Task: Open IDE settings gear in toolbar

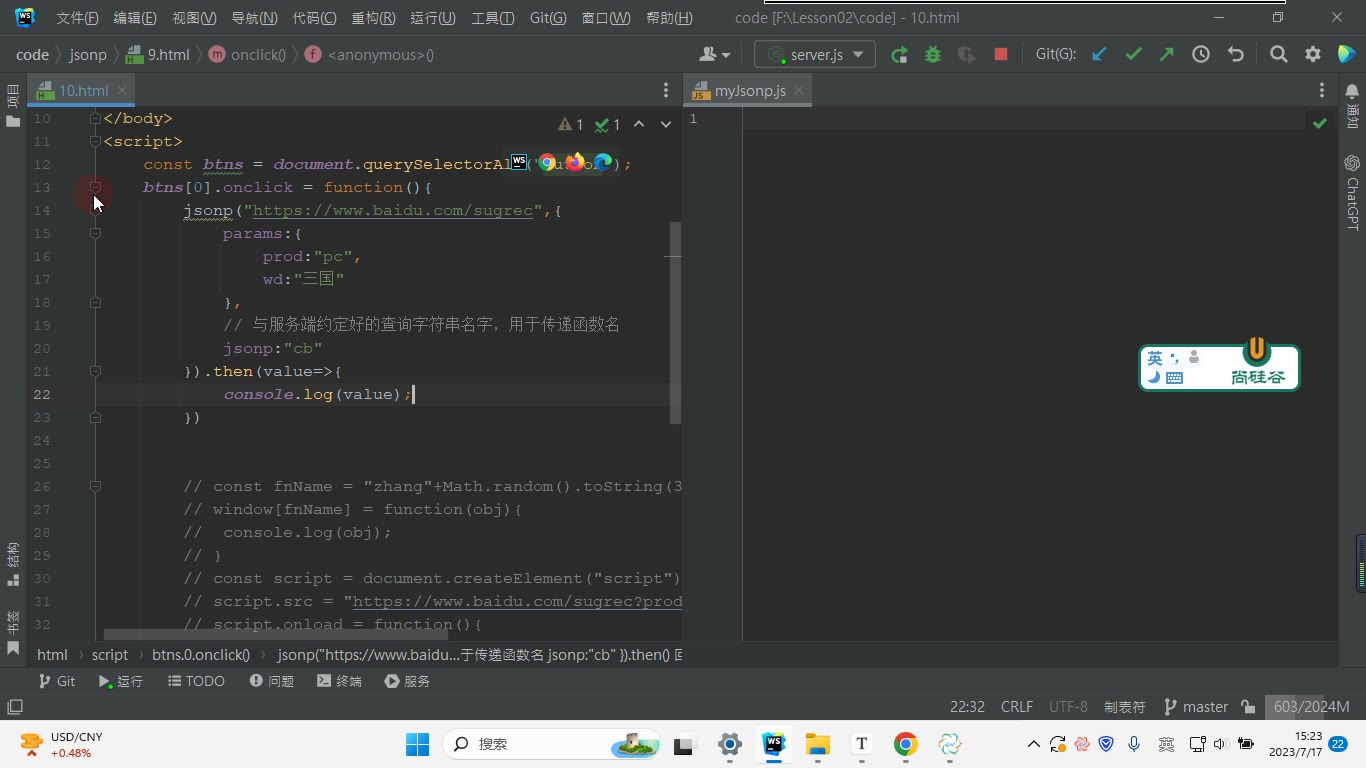Action: point(1313,55)
